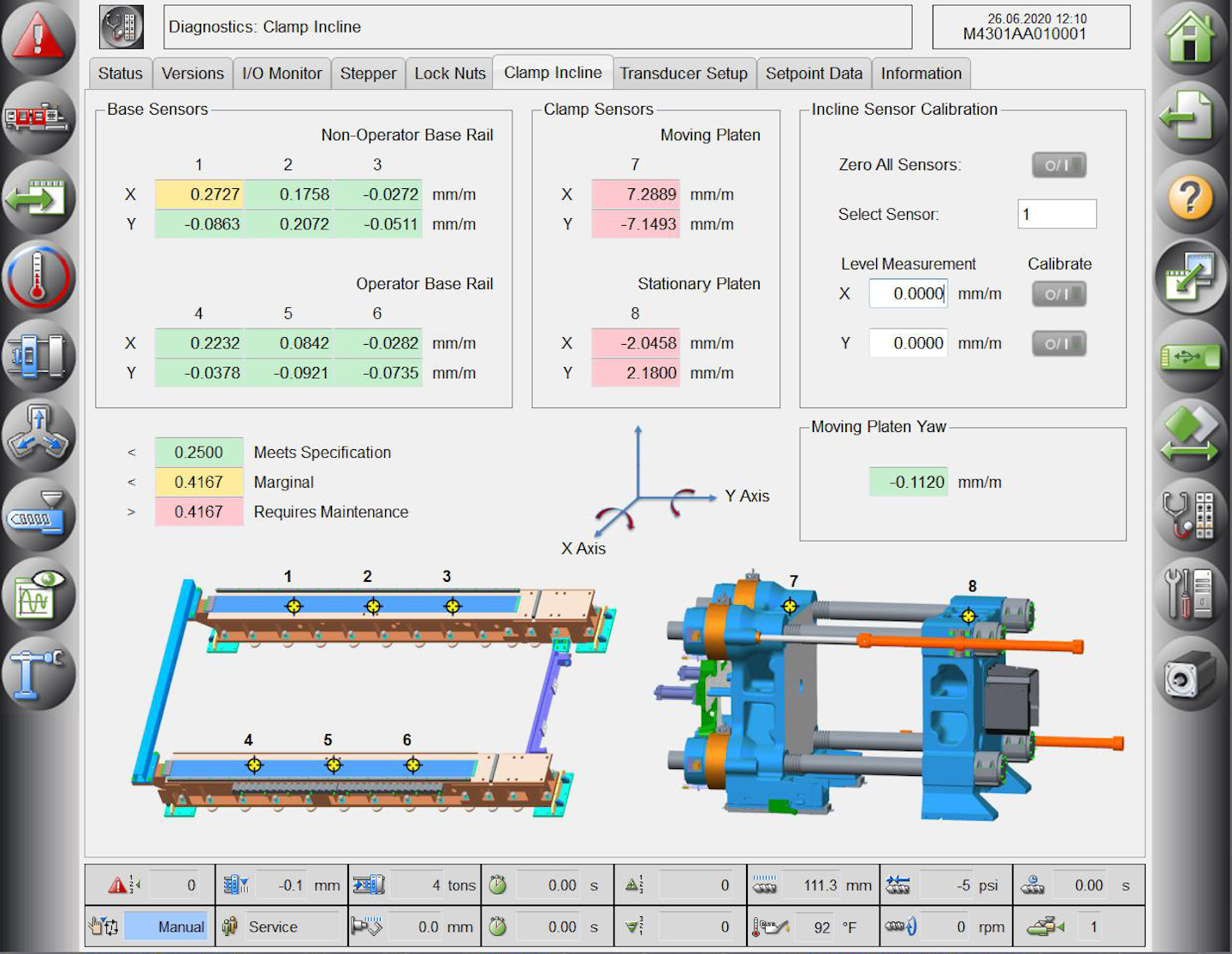The image size is (1232, 954).
Task: Open USB data export
Action: click(x=1191, y=358)
